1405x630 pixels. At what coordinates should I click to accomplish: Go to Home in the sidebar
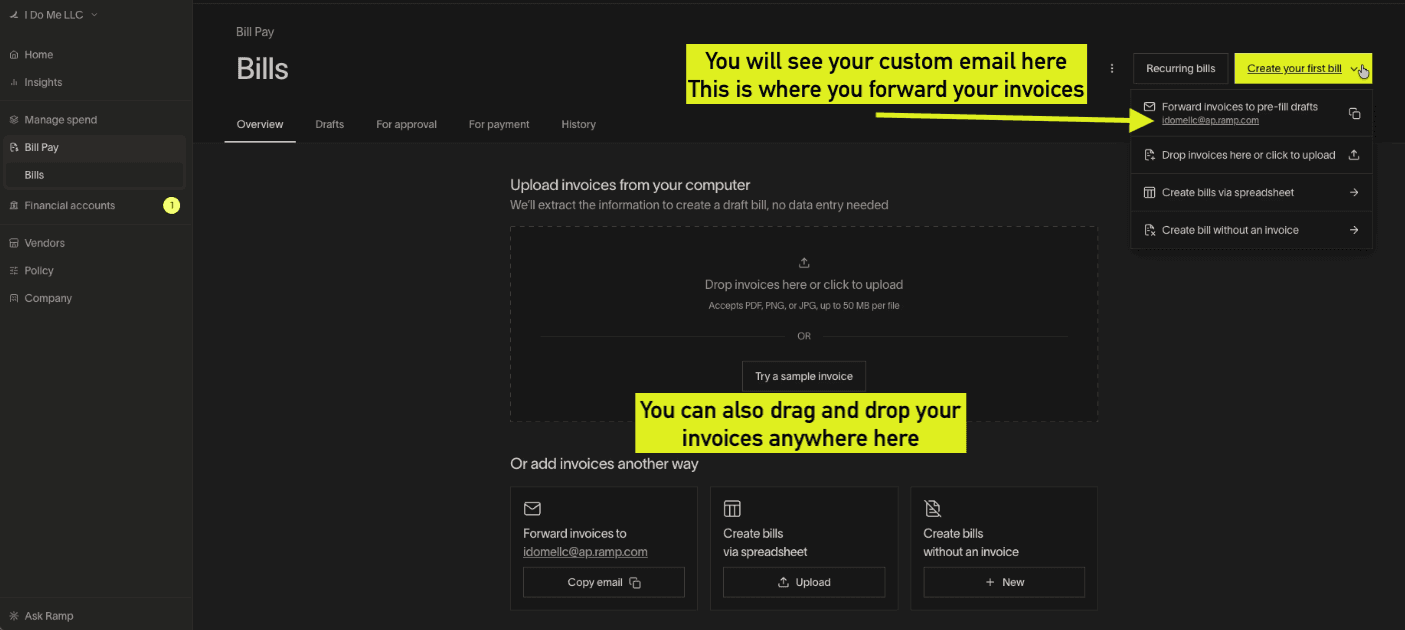coord(39,55)
